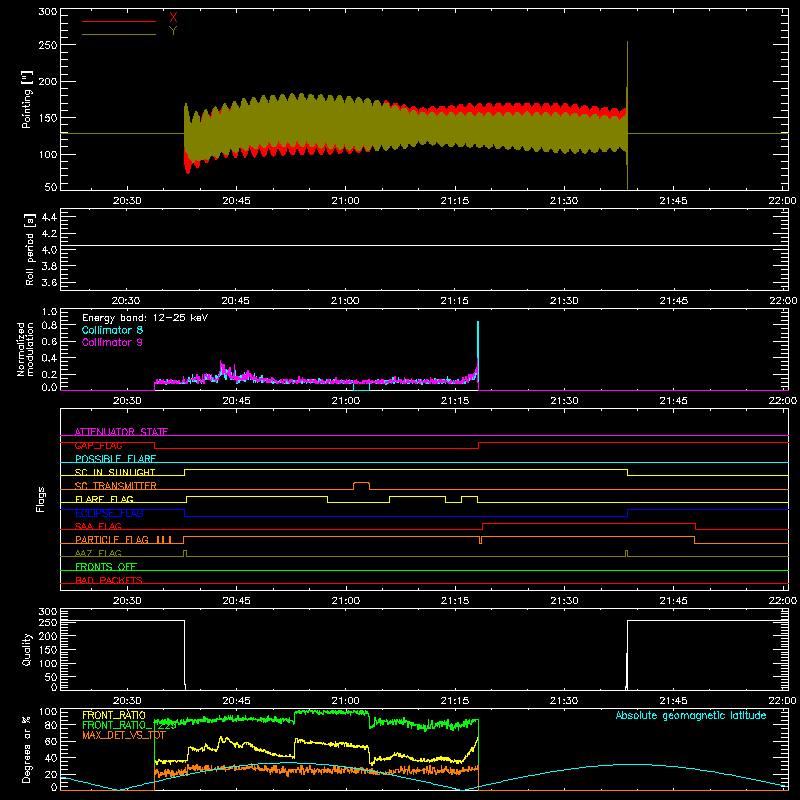Click 20:45 tick under the Roll period plot

pyautogui.click(x=236, y=301)
